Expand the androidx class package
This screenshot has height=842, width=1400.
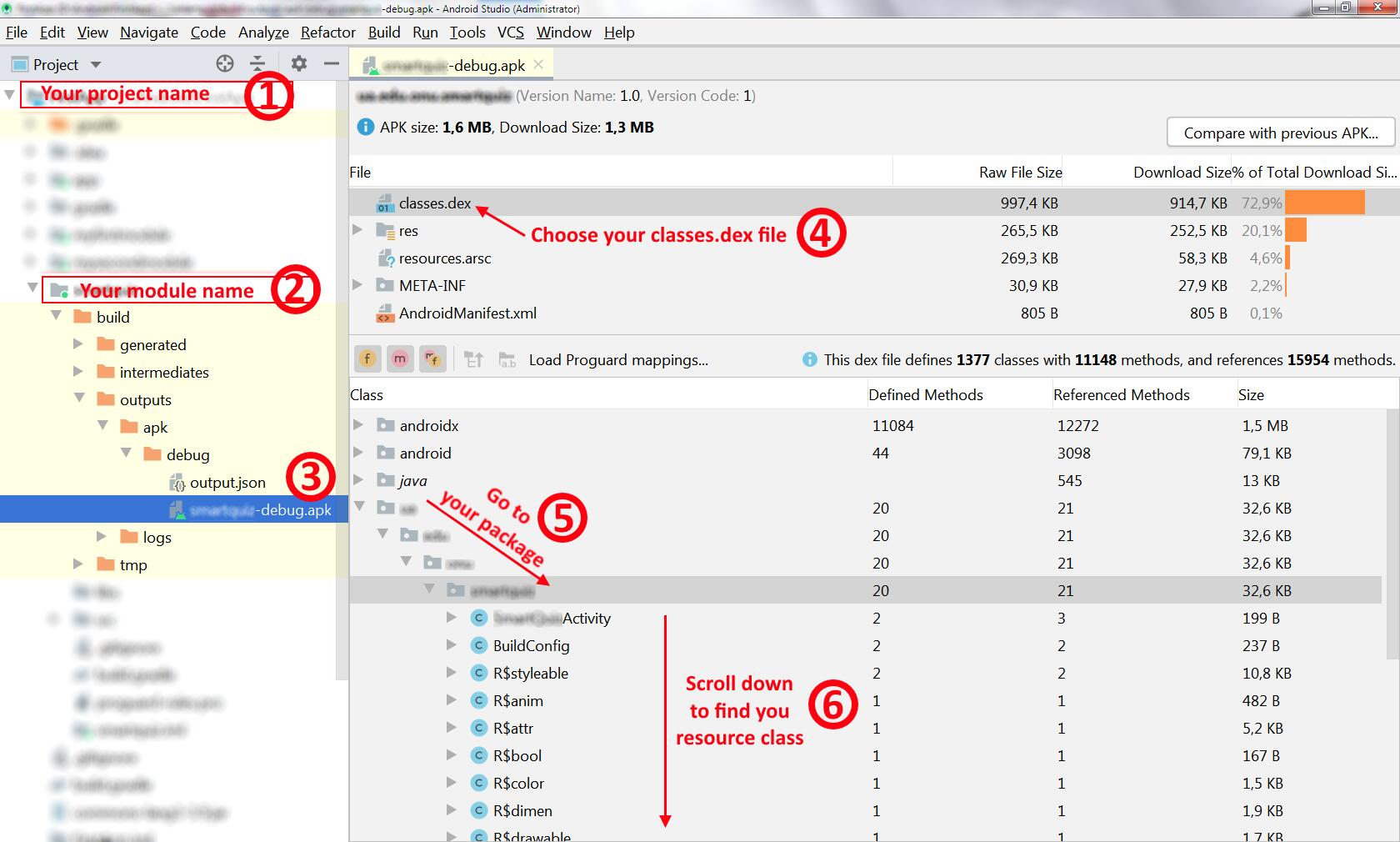(359, 425)
